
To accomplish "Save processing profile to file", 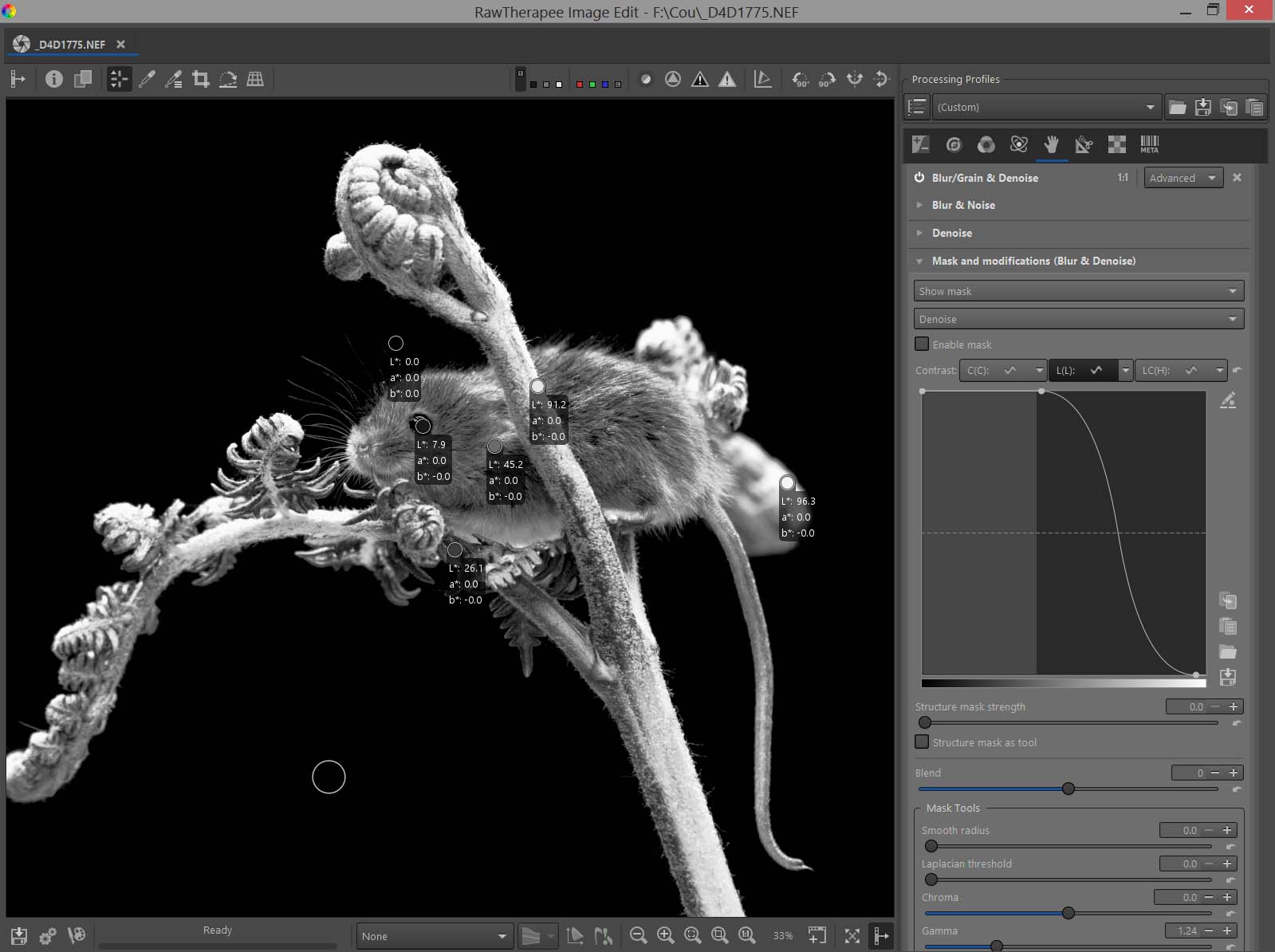I will pos(1202,107).
